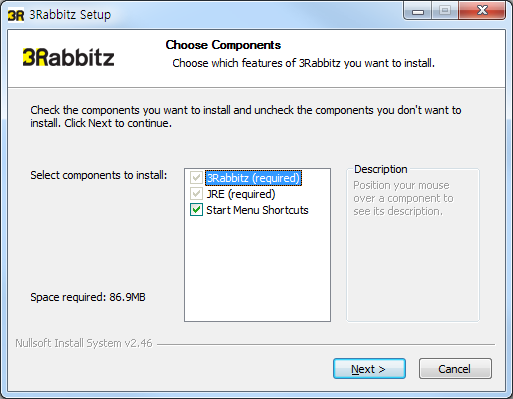This screenshot has width=513, height=399.
Task: Click the Description panel area
Action: tap(413, 245)
